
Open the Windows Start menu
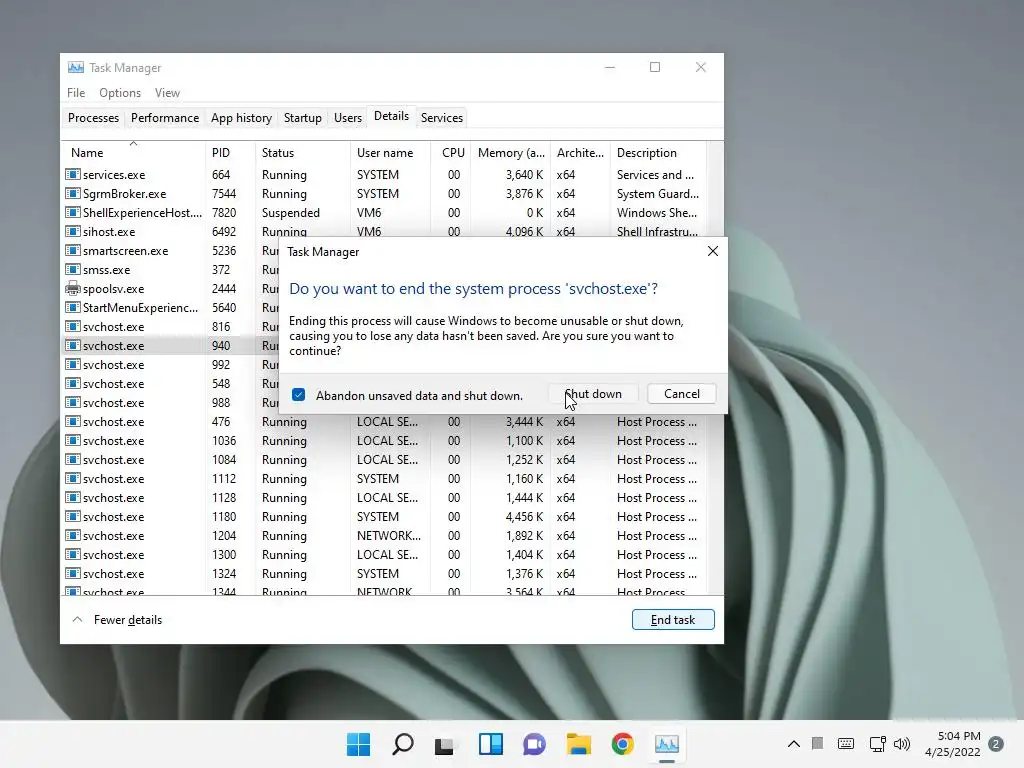tap(358, 744)
